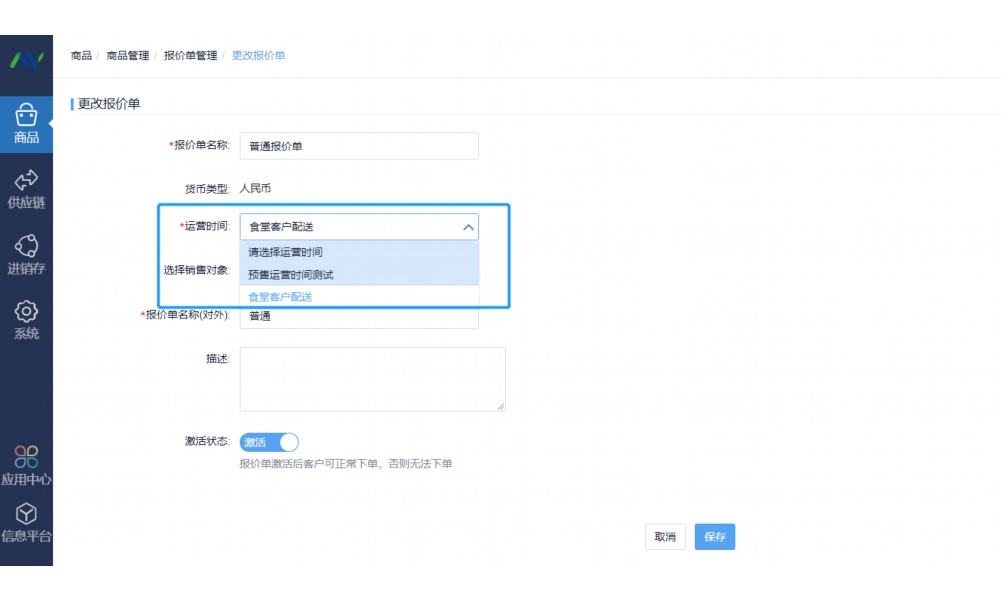
Task: Click the 系统 settings gear icon
Action: coord(25,318)
